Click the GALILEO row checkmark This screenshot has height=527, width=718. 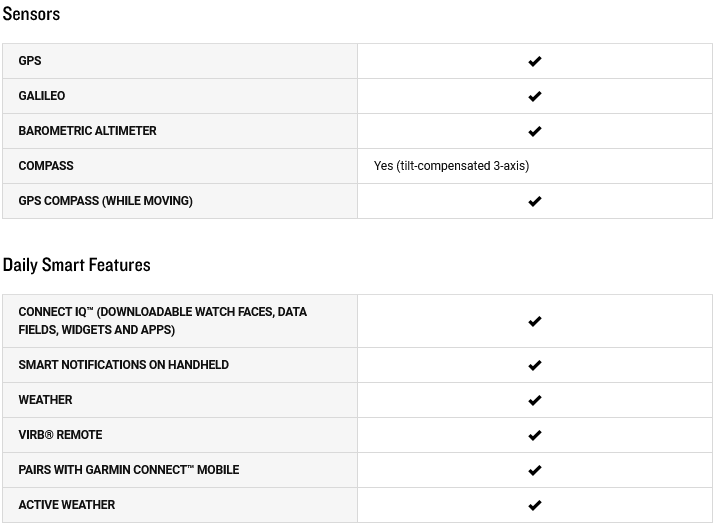pos(535,96)
